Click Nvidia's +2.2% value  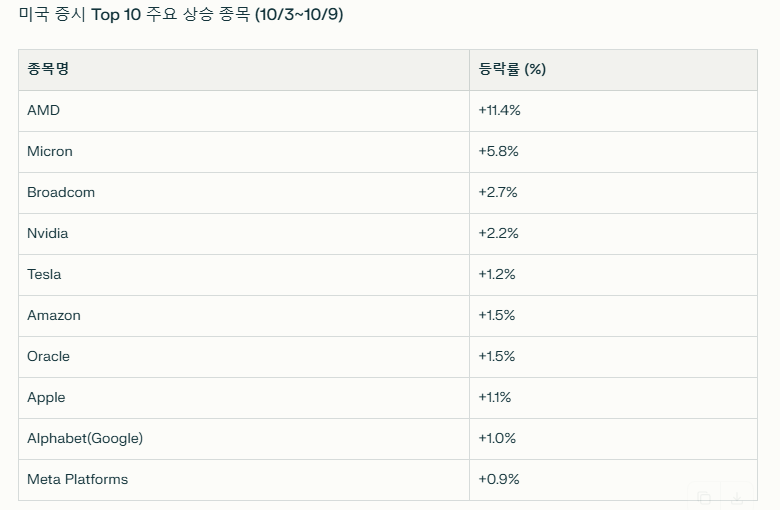tap(498, 234)
